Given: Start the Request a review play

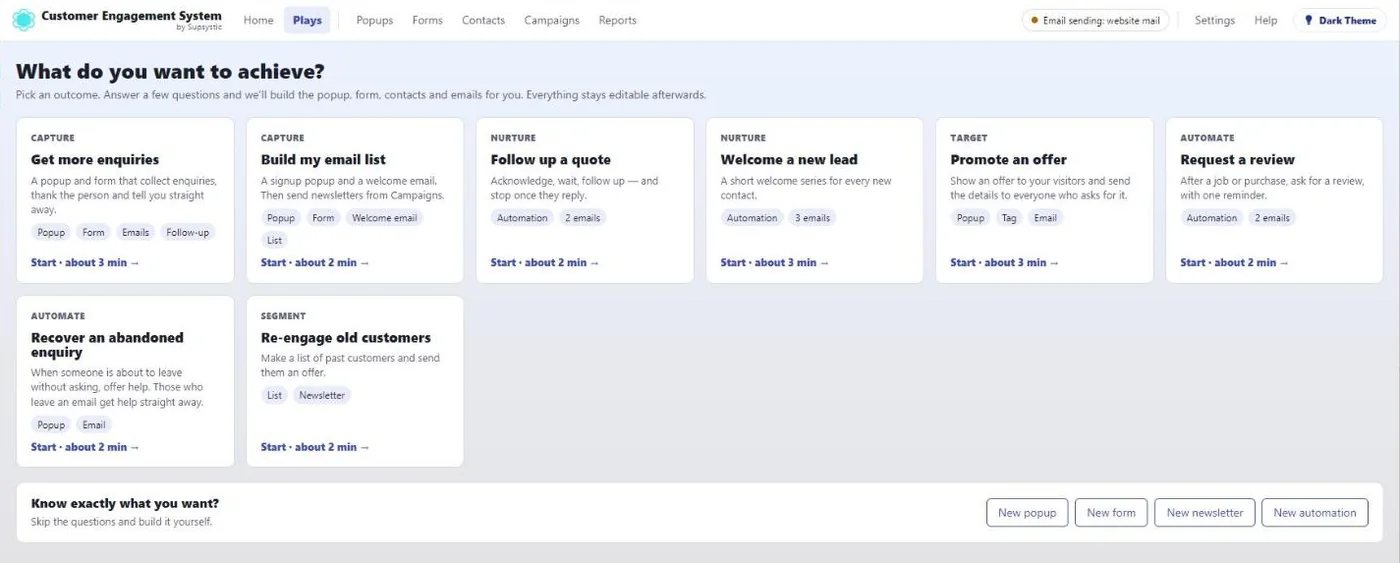Looking at the screenshot, I should (x=1234, y=263).
